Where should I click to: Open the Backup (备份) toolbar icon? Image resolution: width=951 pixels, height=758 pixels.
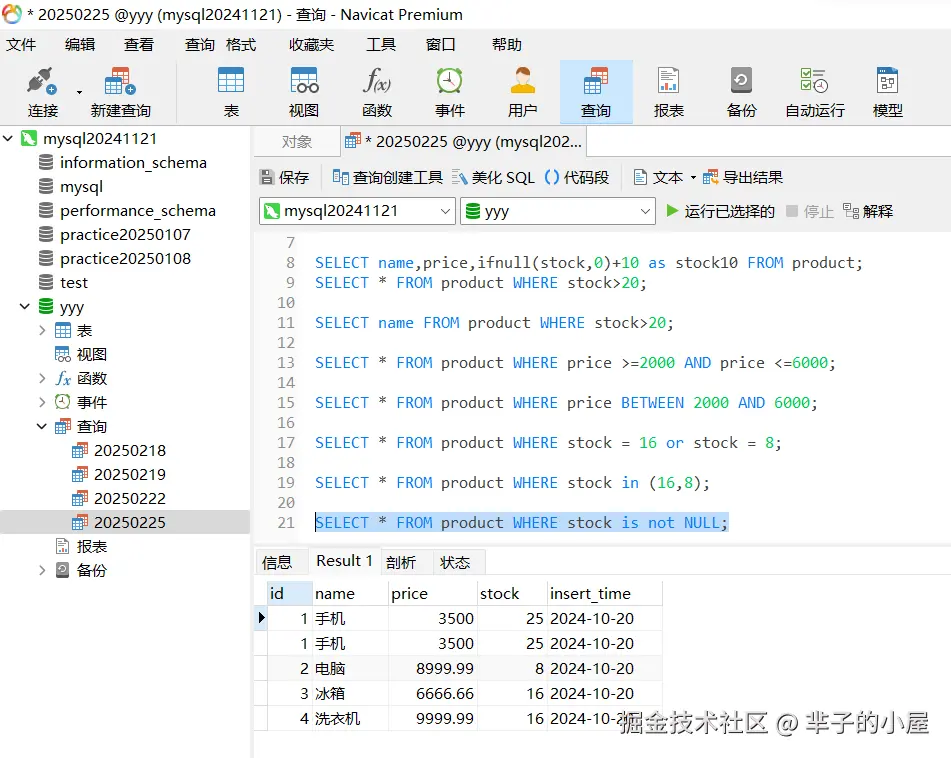[741, 81]
